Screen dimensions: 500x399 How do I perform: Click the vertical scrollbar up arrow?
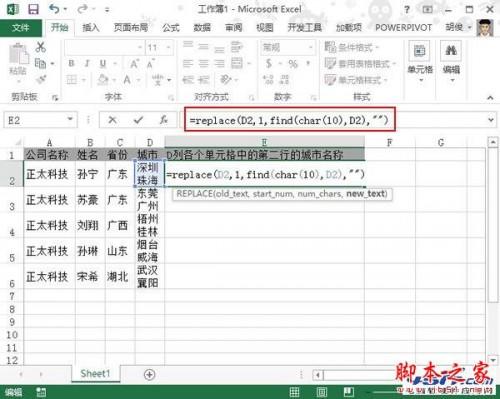493,142
